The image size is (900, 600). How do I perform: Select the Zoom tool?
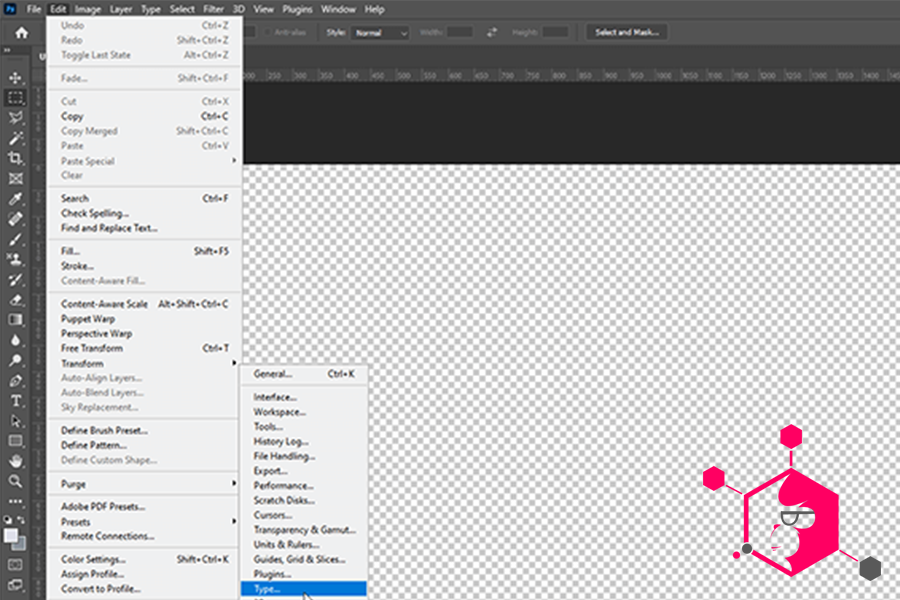(15, 481)
